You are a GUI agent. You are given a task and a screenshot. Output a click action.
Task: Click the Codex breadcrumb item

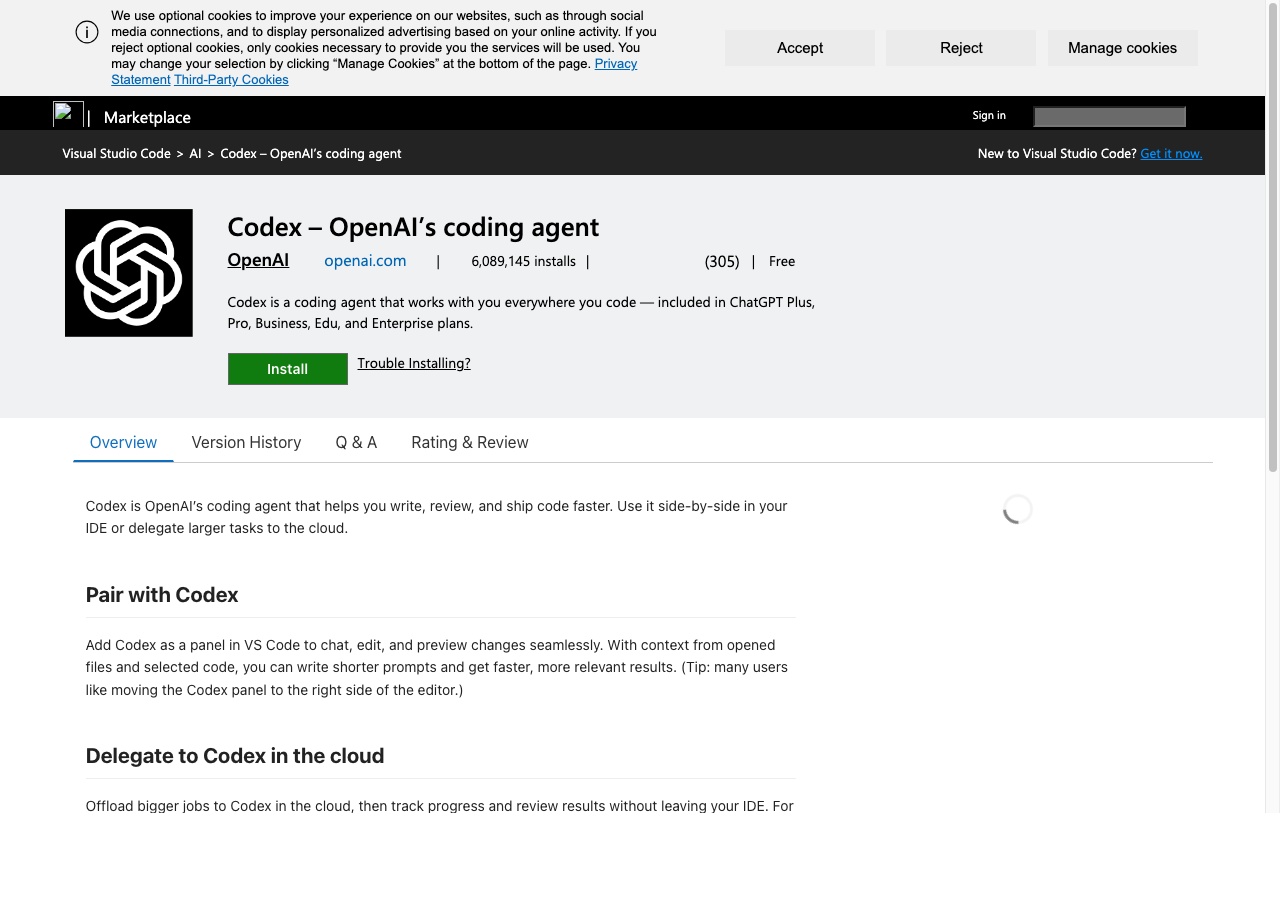pyautogui.click(x=311, y=154)
